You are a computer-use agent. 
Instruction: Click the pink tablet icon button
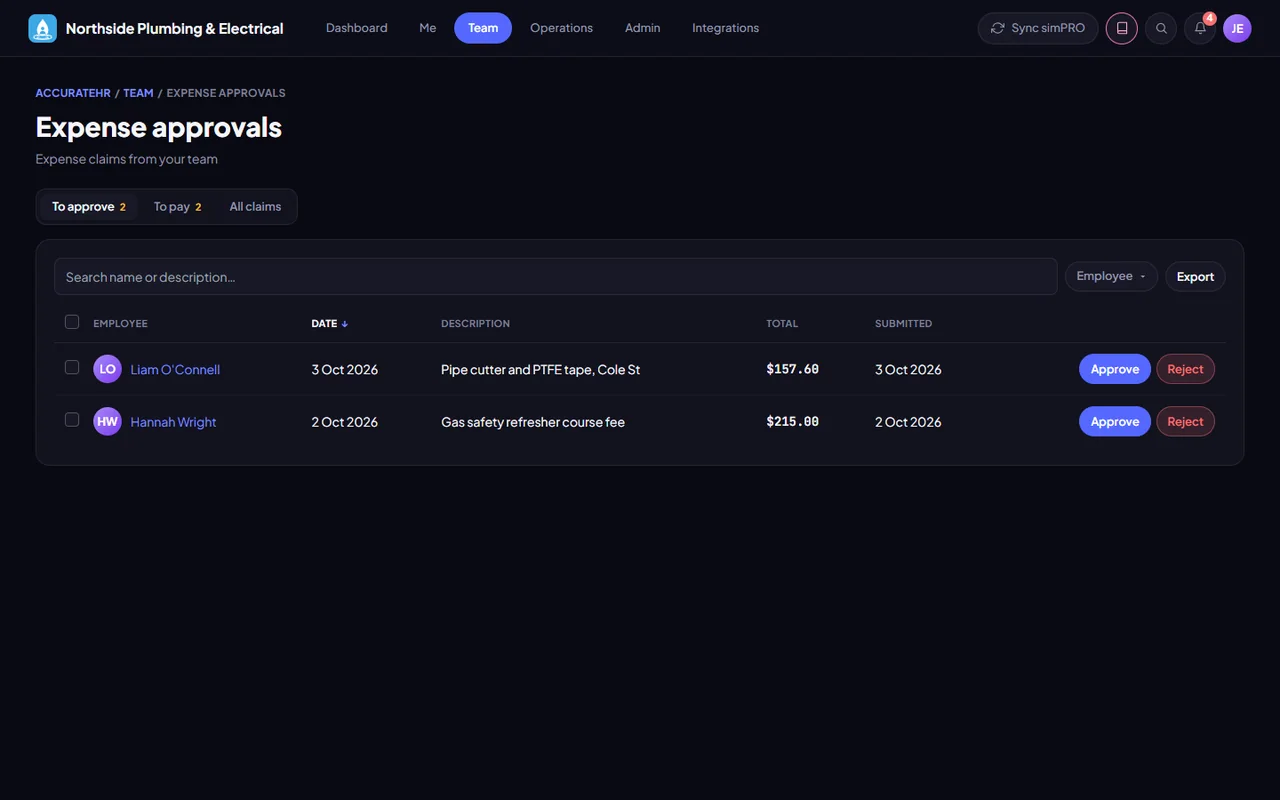tap(1122, 28)
